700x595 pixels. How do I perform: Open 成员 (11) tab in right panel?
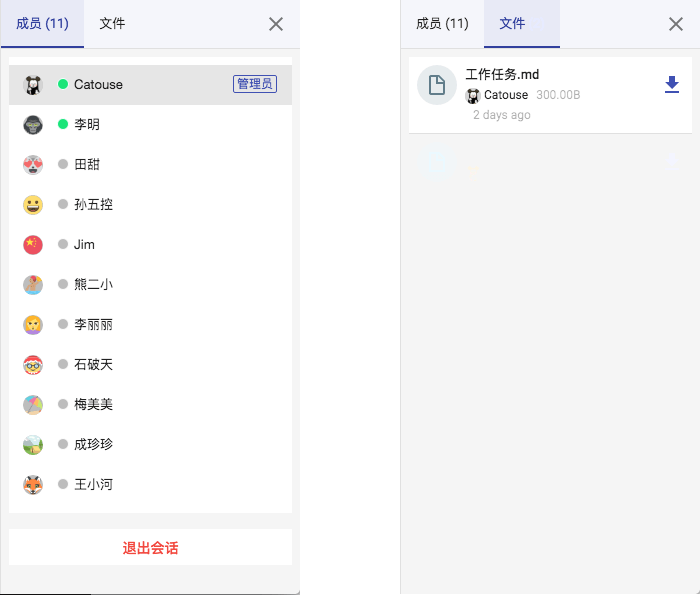(442, 24)
